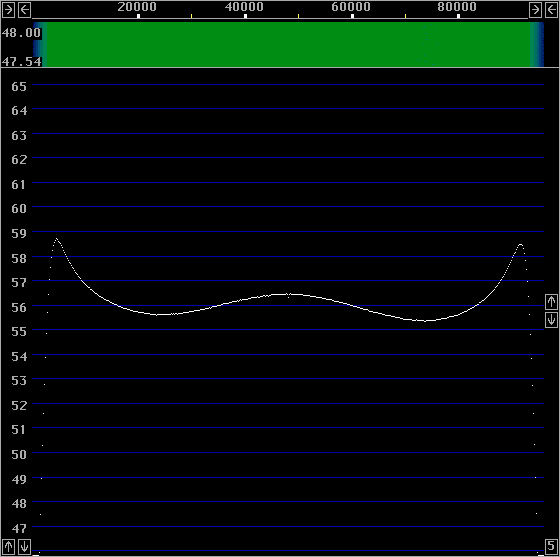Viewport: 560px width, 557px height.
Task: Click down-arrow icon on right edge near 55
Action: pos(551,320)
